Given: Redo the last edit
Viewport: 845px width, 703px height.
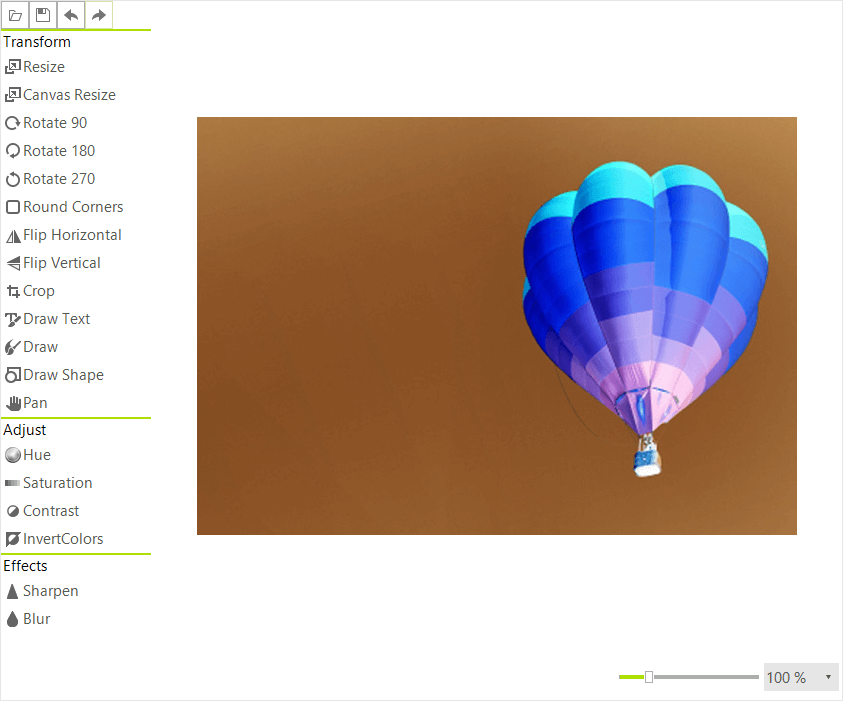Looking at the screenshot, I should click(98, 15).
